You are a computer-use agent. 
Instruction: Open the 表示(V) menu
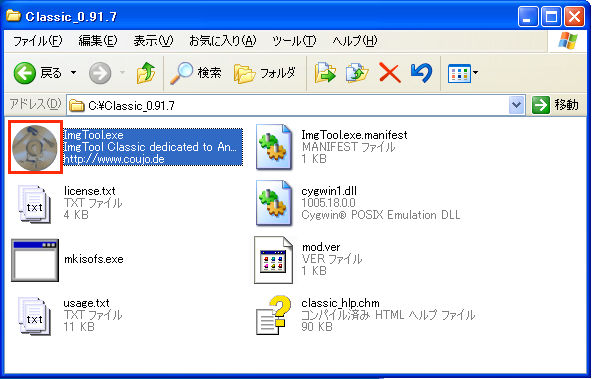click(x=153, y=41)
